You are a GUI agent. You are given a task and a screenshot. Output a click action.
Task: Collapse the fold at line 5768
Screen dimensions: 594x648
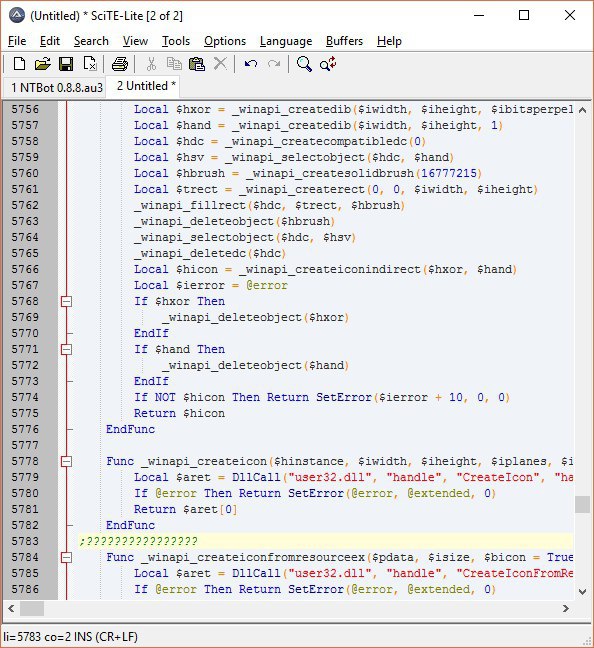[66, 301]
